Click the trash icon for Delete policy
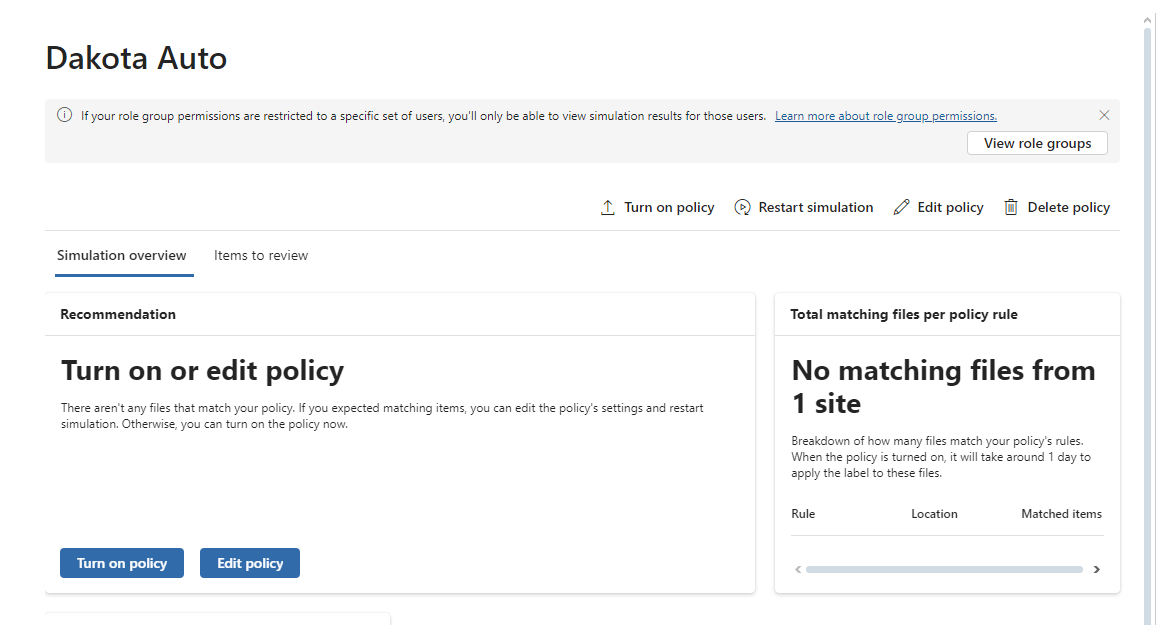The image size is (1159, 625). pyautogui.click(x=1011, y=208)
